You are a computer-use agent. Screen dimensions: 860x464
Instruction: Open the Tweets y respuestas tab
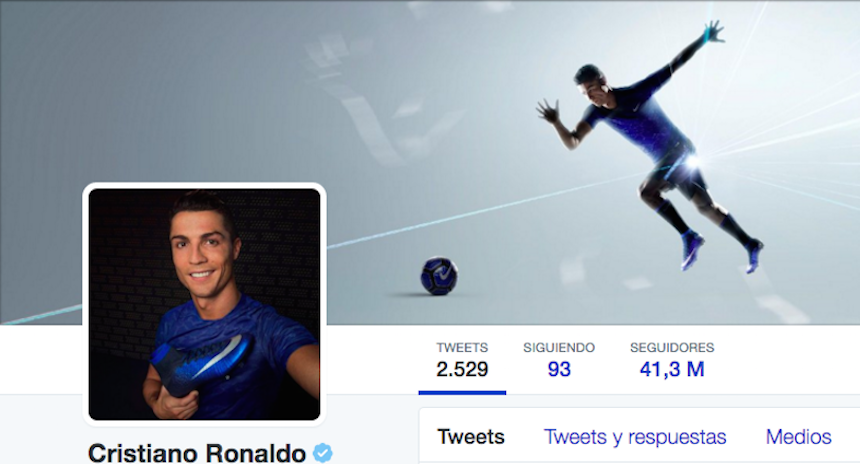[635, 437]
